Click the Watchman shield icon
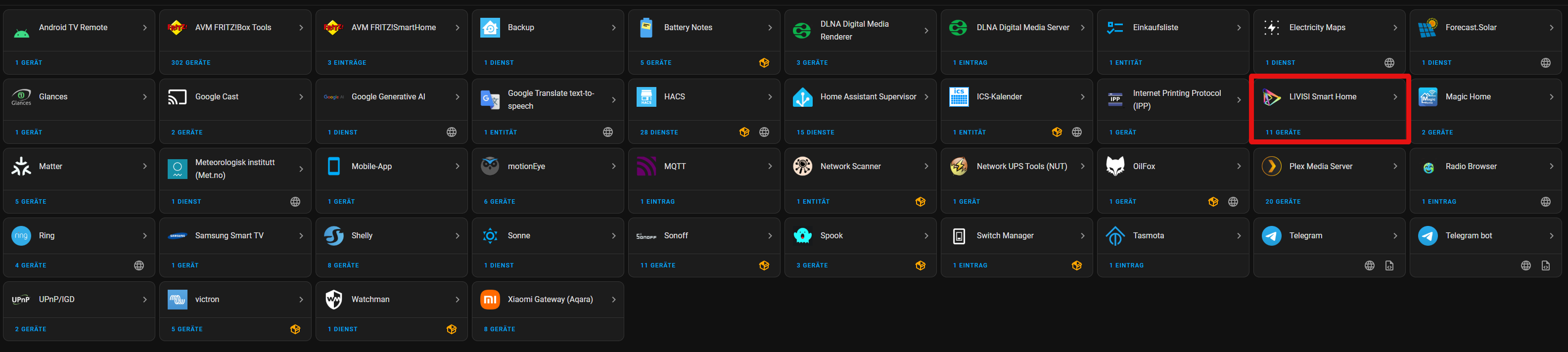The height and width of the screenshot is (352, 1568). (x=333, y=299)
